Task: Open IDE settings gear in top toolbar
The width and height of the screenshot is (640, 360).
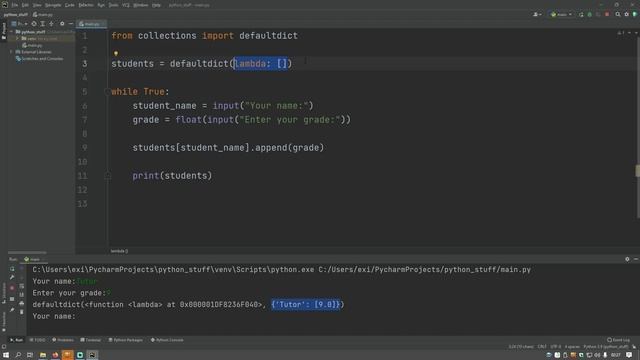Action: coord(627,14)
